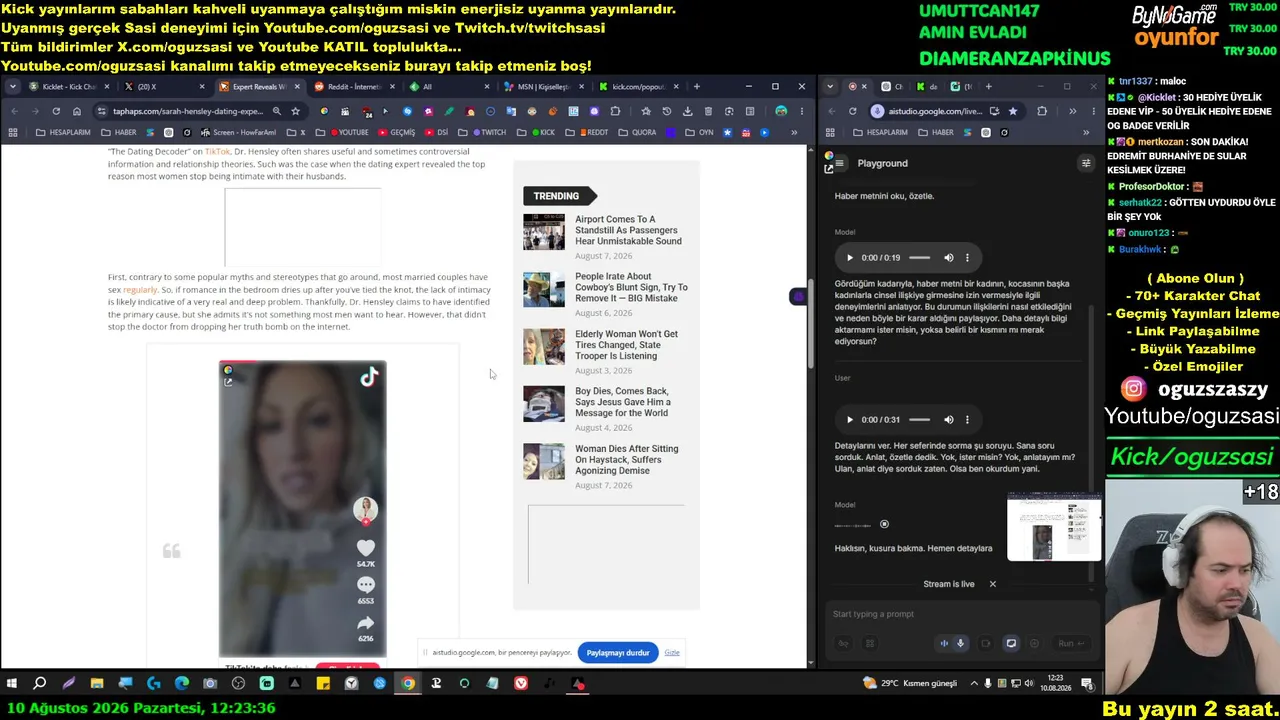
Task: Toggle the audio waveform talk button
Action: point(944,644)
